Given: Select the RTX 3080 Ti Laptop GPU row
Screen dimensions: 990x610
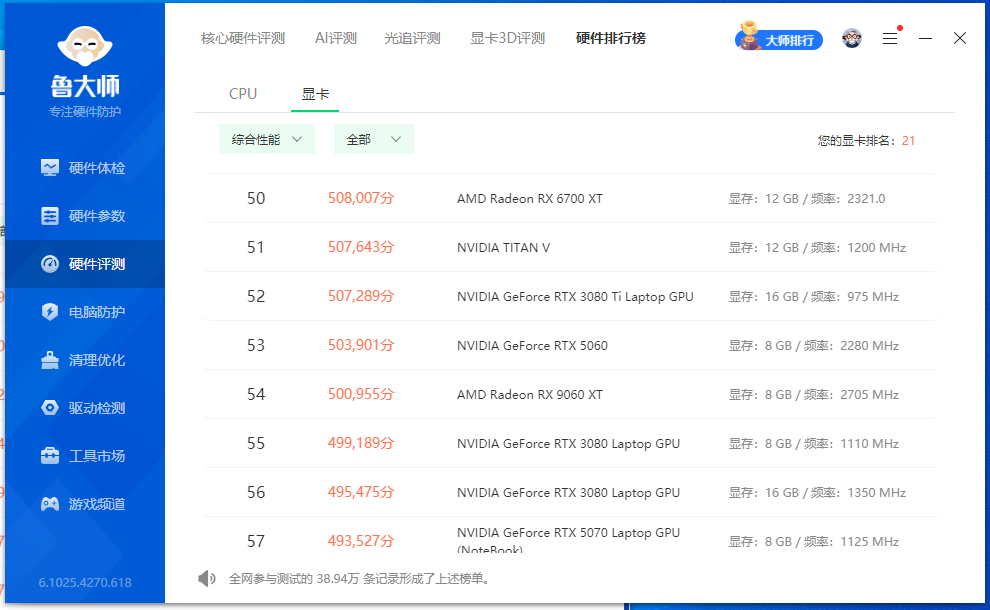Looking at the screenshot, I should pos(571,296).
